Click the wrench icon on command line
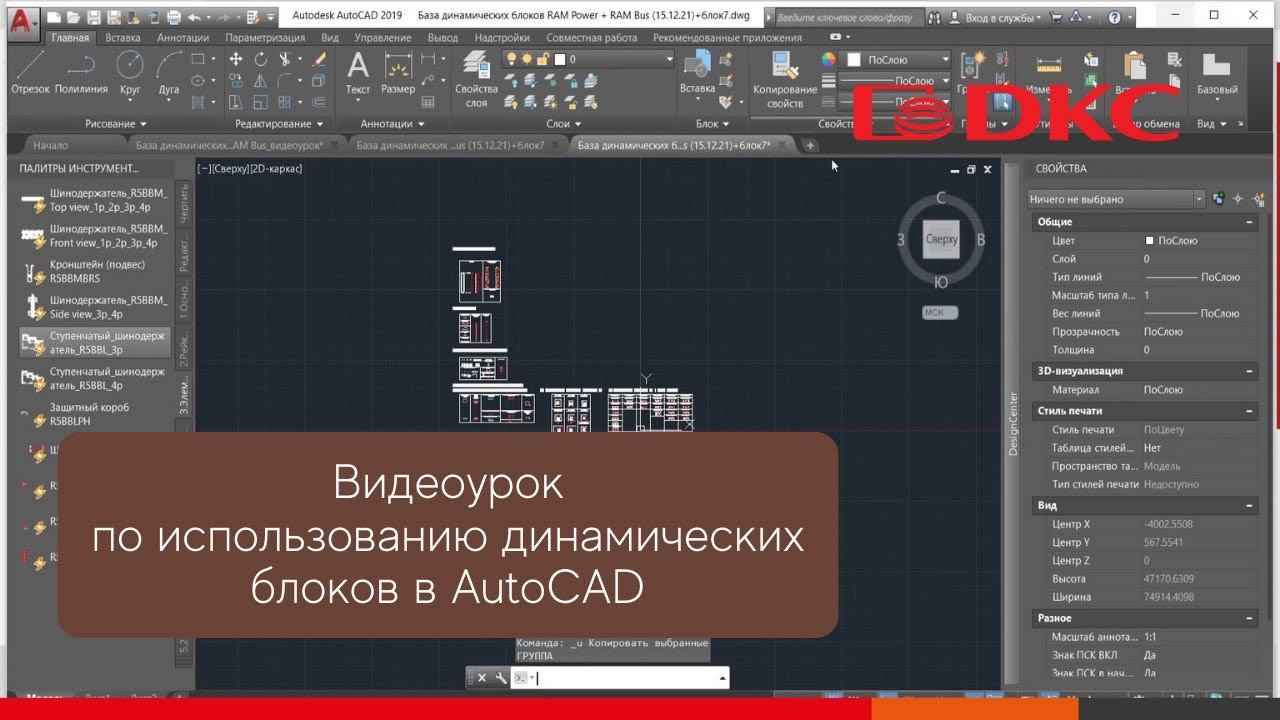1280x720 pixels. pyautogui.click(x=501, y=678)
